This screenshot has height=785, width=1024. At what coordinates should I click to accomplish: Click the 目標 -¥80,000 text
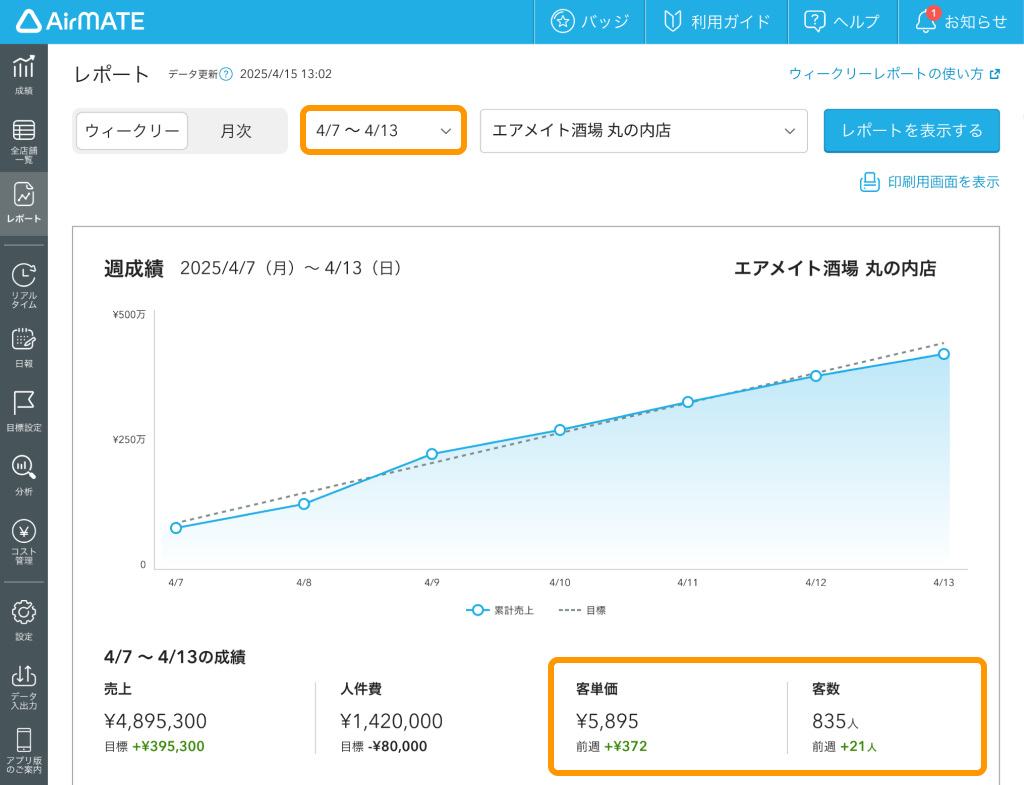(x=383, y=746)
